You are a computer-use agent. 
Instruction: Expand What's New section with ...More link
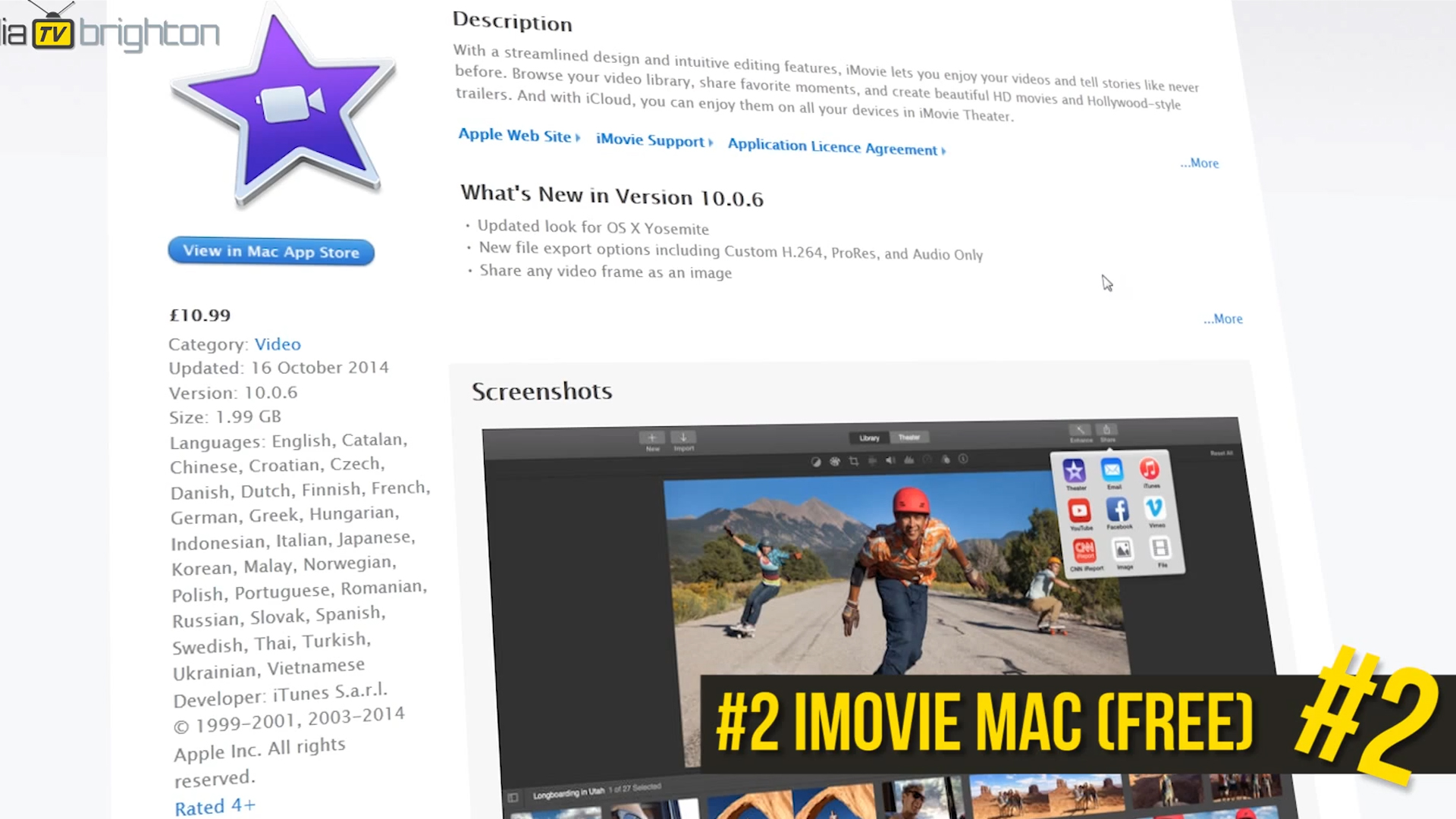coord(1222,319)
